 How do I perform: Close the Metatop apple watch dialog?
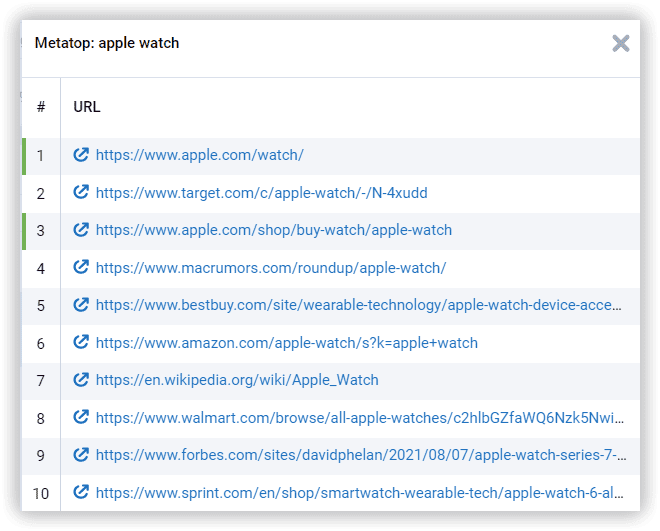click(x=620, y=43)
